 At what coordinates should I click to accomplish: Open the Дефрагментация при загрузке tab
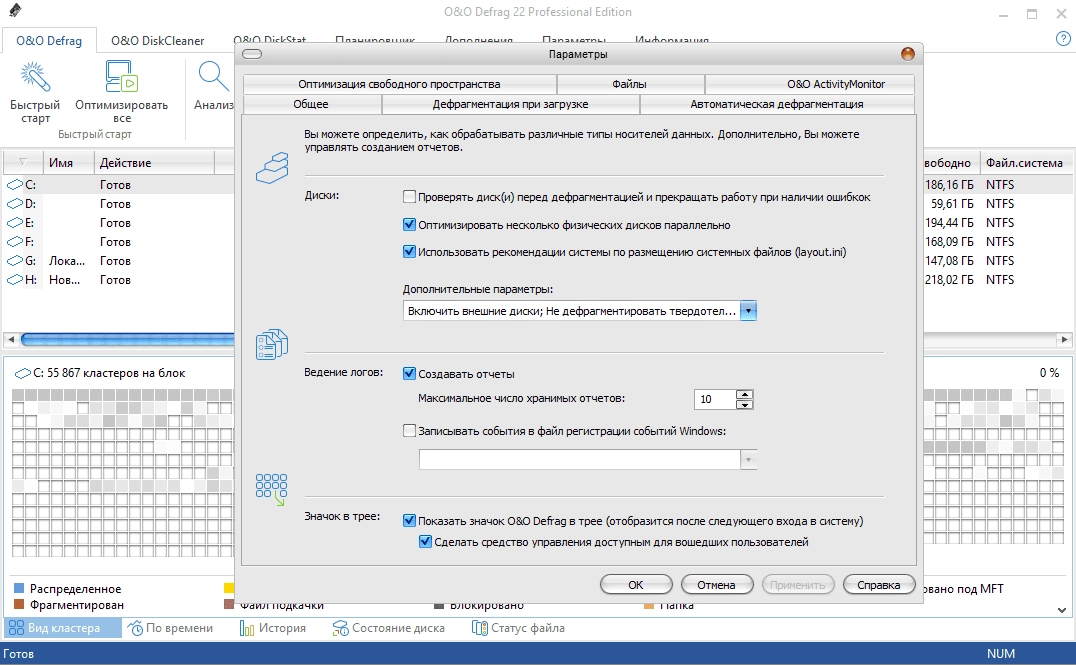(511, 104)
